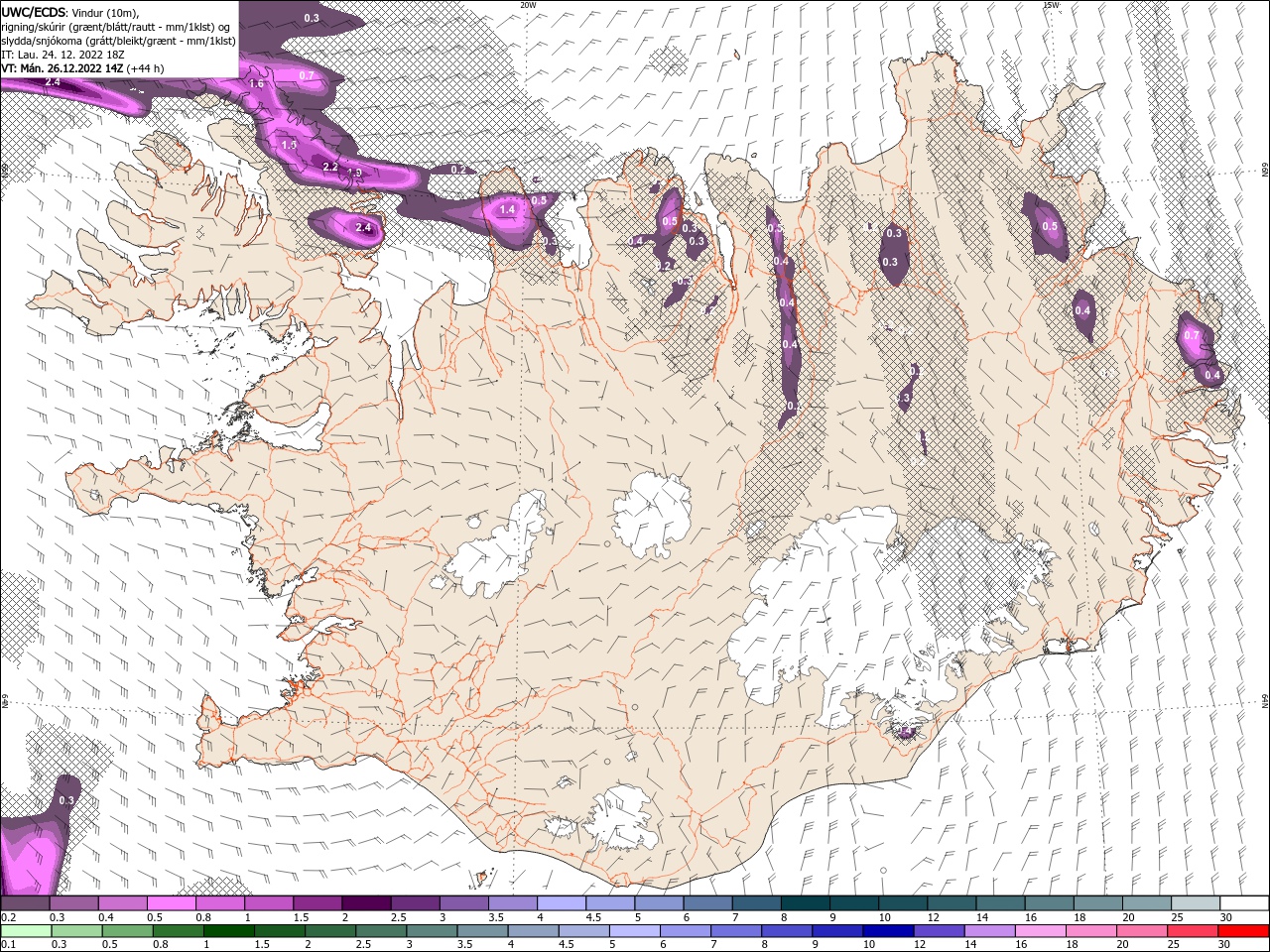Viewport: 1270px width, 952px height.
Task: Select the dark plum 0.2–0.3 snow legend swatch
Action: pos(25,903)
